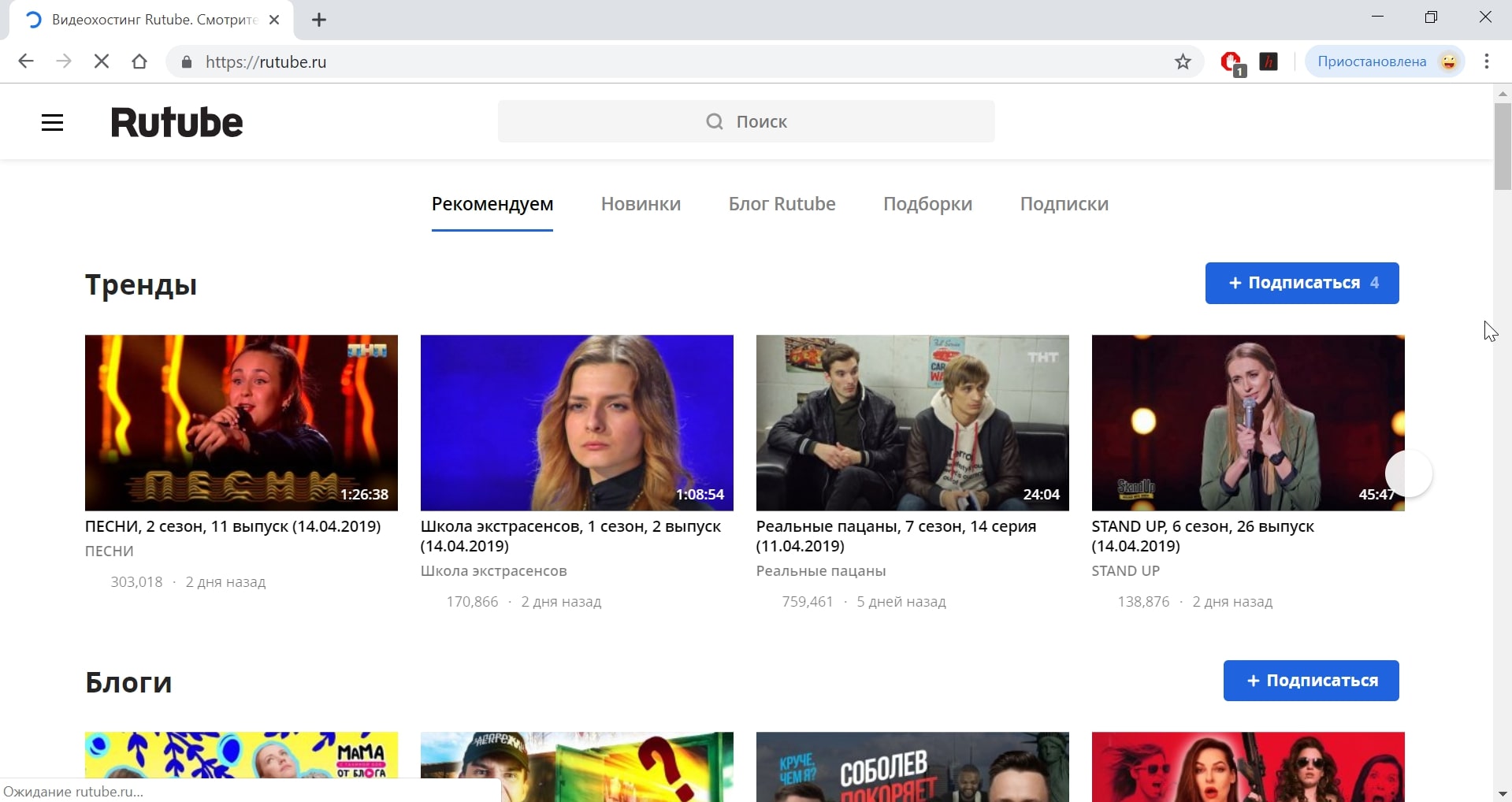This screenshot has height=802, width=1512.
Task: Play the Реальные пацаны video thumbnail
Action: click(x=912, y=423)
